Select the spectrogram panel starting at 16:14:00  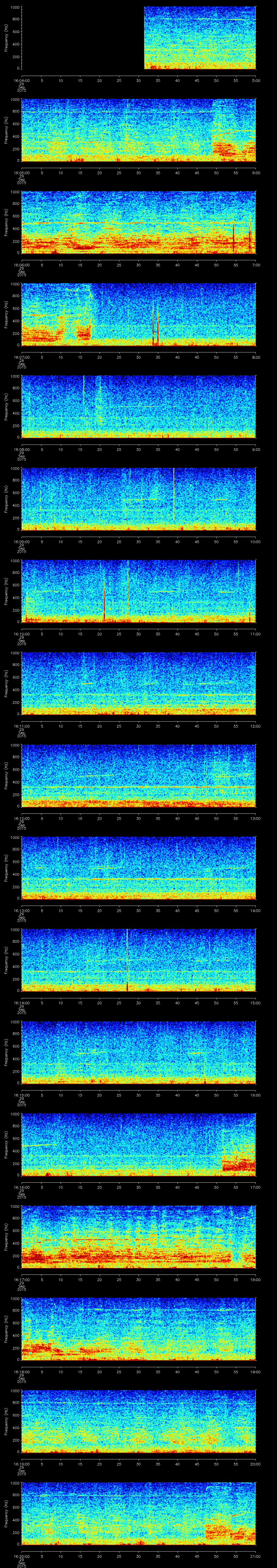[139, 960]
